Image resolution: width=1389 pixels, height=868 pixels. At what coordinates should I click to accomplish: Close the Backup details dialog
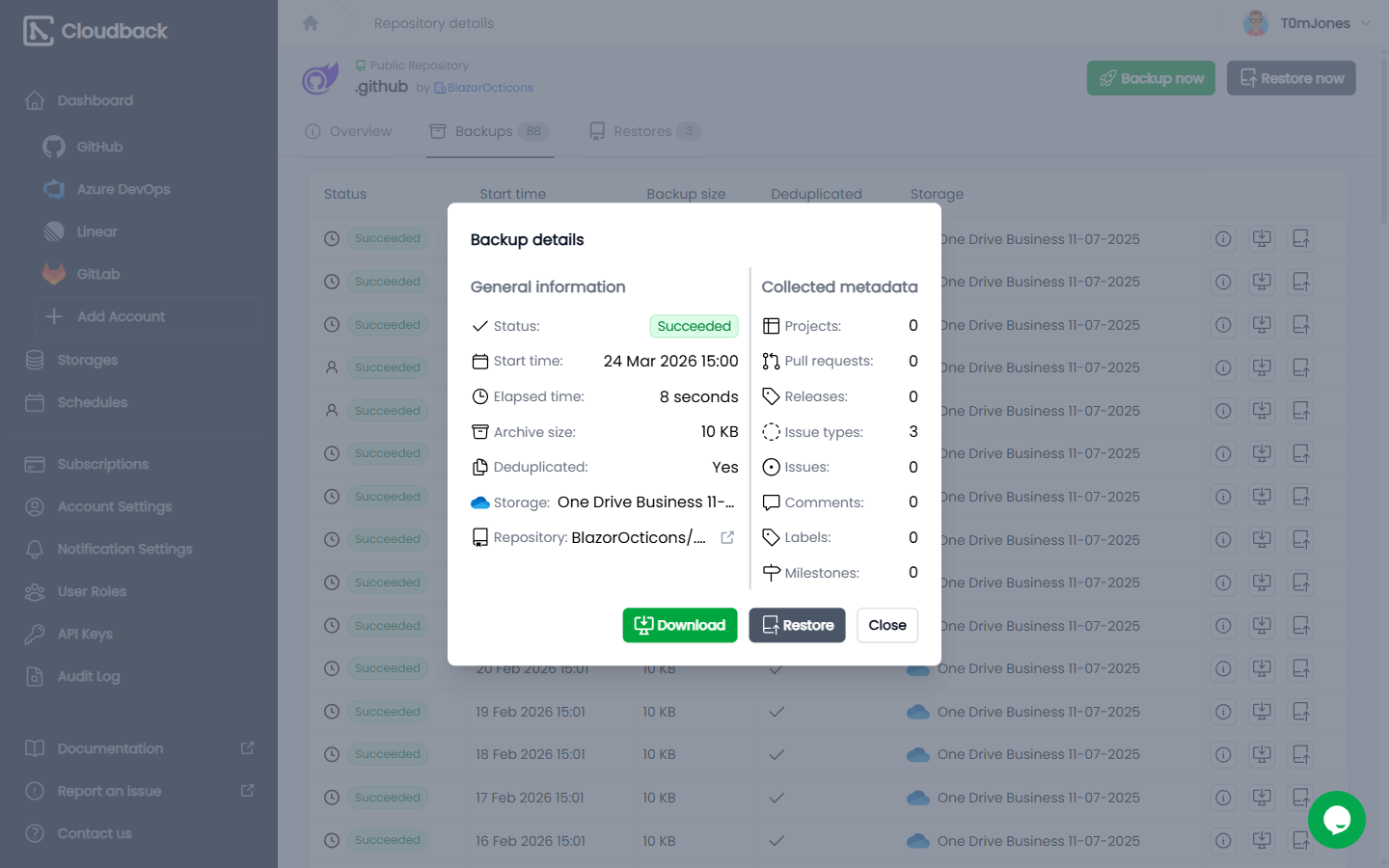pyautogui.click(x=887, y=625)
